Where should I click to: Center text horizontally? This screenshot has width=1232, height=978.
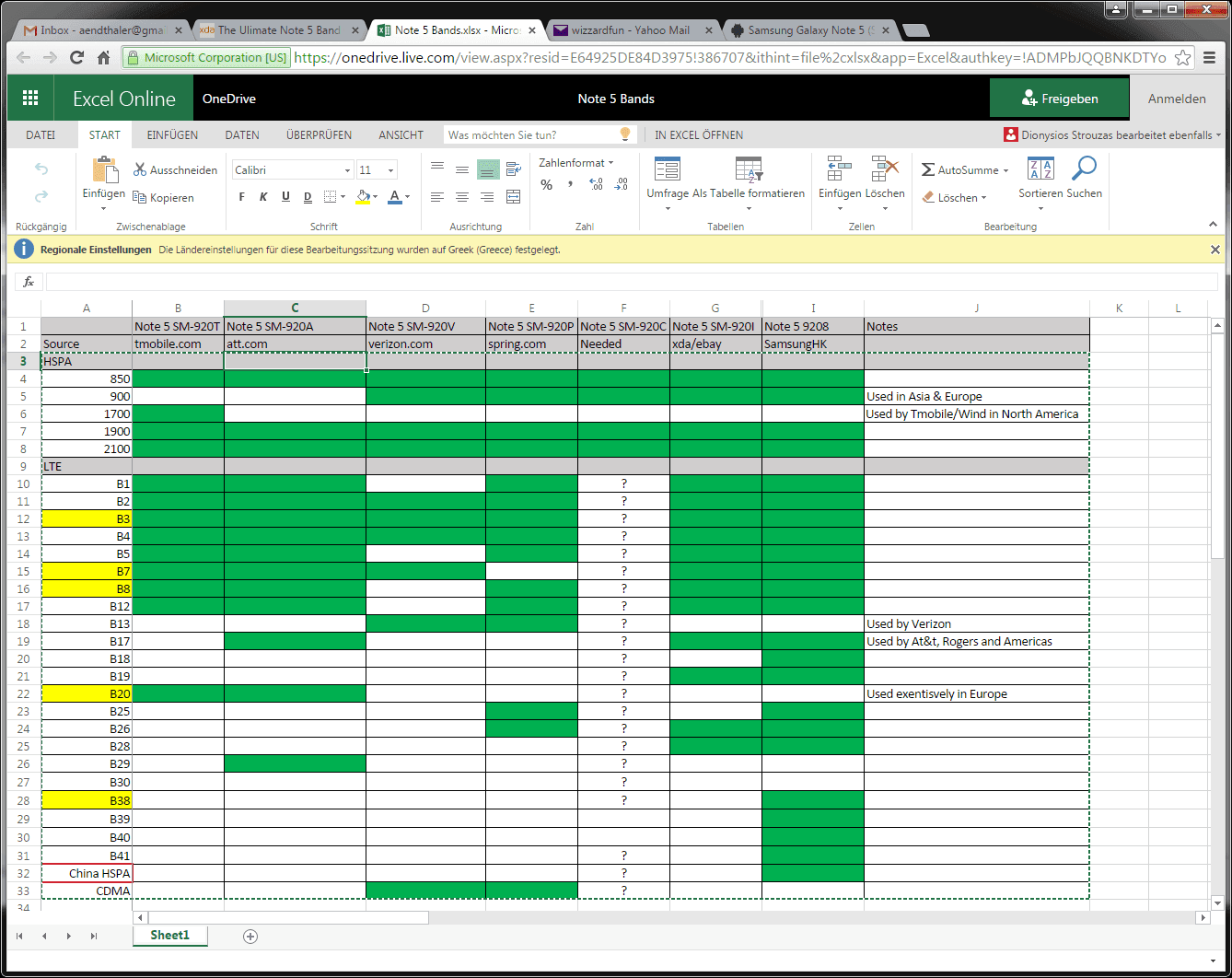(462, 197)
